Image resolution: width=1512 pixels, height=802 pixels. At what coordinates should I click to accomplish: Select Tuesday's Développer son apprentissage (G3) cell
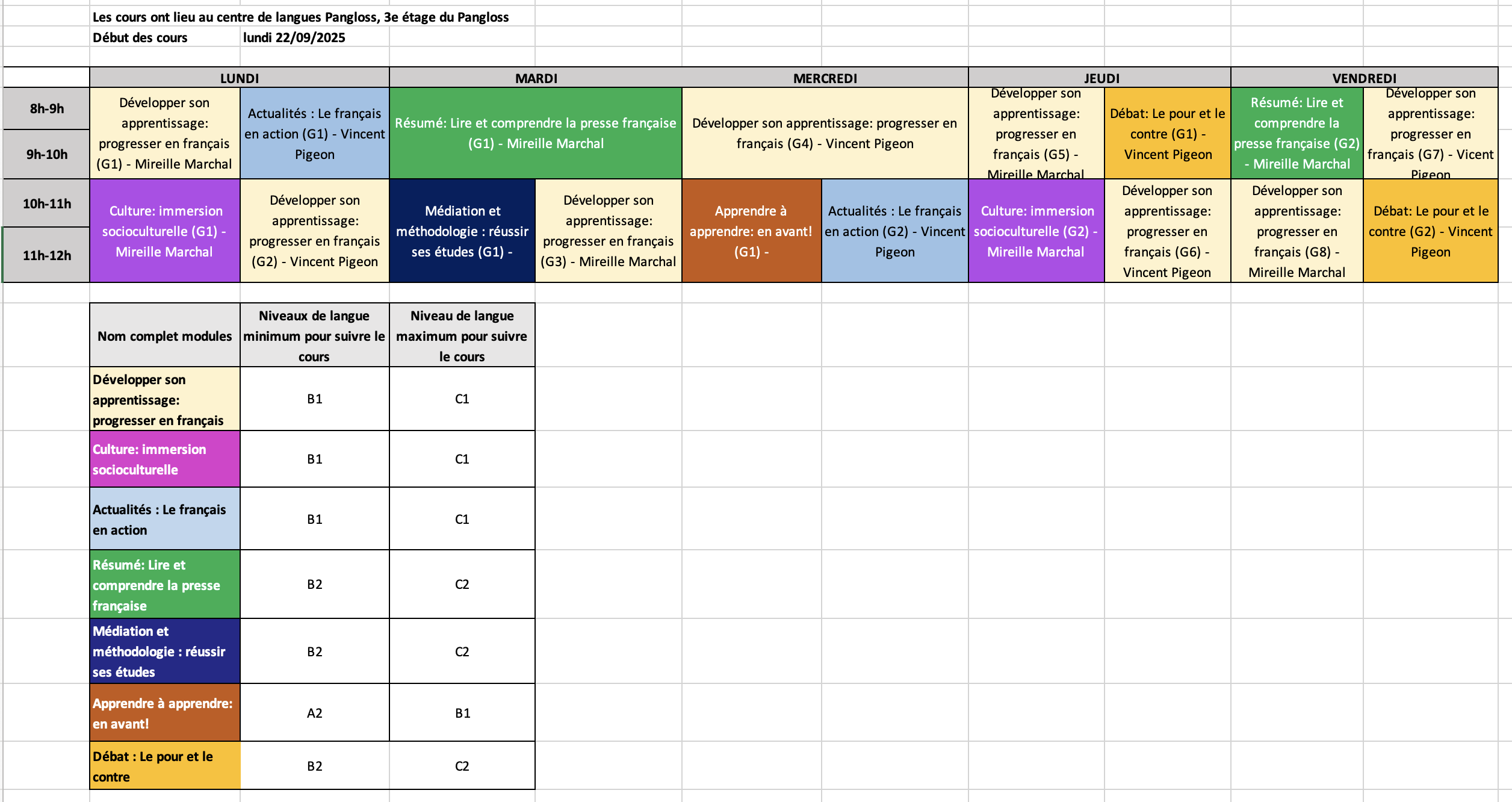click(x=609, y=231)
